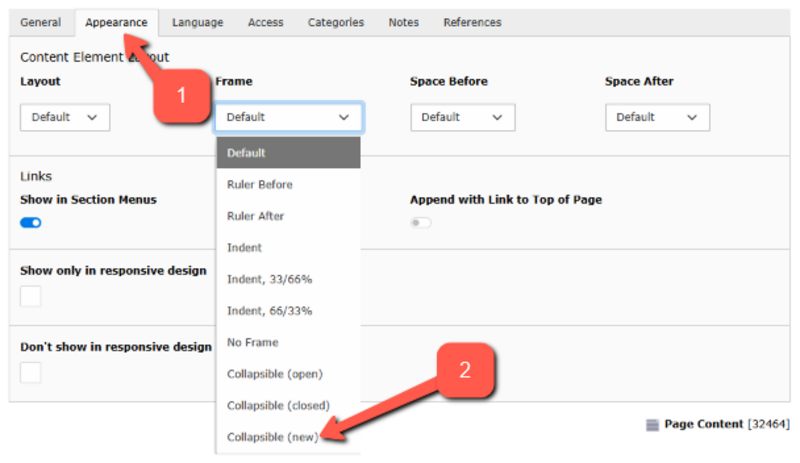Collapse the open Frame dropdown
The image size is (800, 463).
coord(288,117)
